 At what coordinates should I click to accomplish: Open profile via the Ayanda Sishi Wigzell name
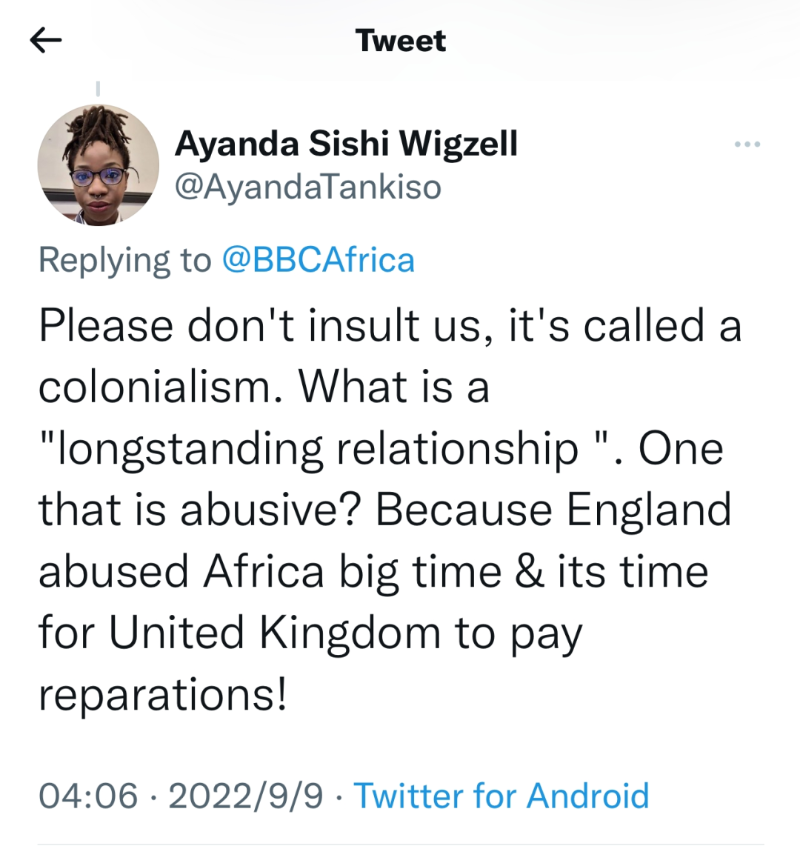point(346,144)
